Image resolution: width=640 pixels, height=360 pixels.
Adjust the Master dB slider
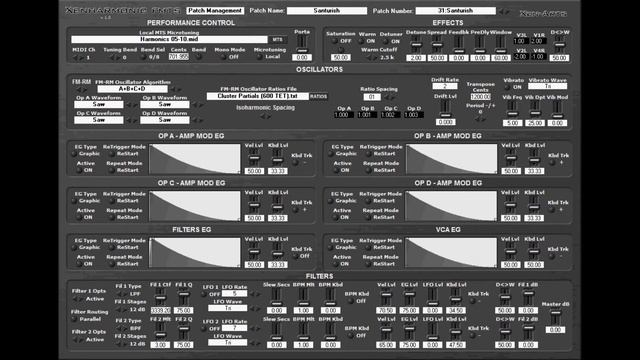555,317
